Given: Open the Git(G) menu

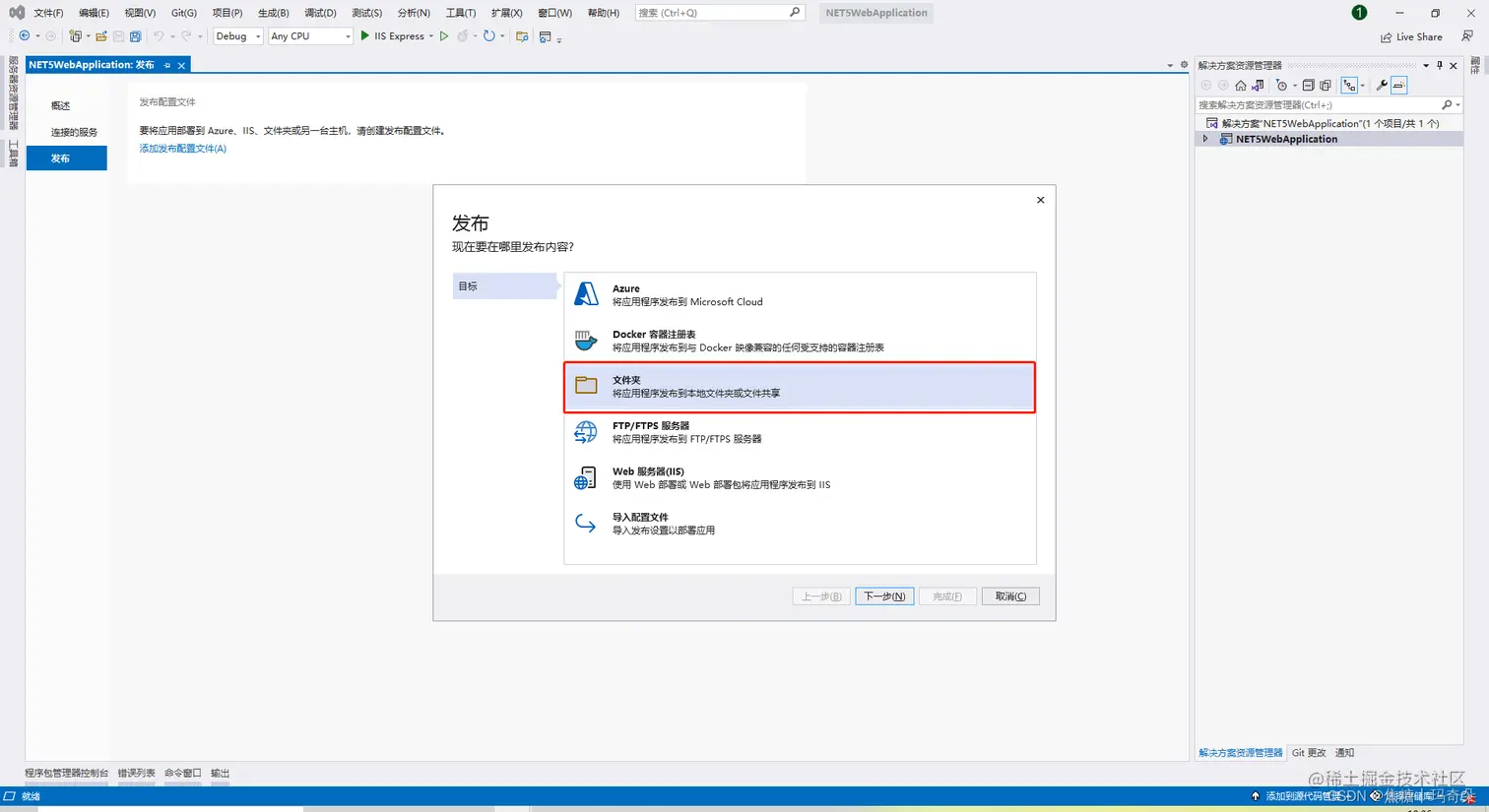Looking at the screenshot, I should click(x=183, y=13).
